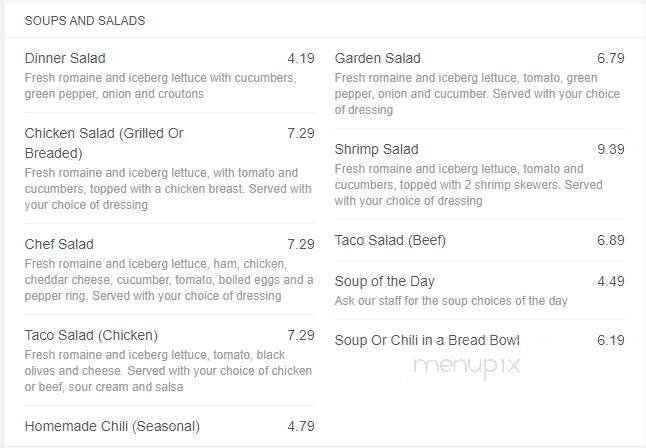Click Soup of the Day
Screen dimensions: 646x448
coord(385,281)
